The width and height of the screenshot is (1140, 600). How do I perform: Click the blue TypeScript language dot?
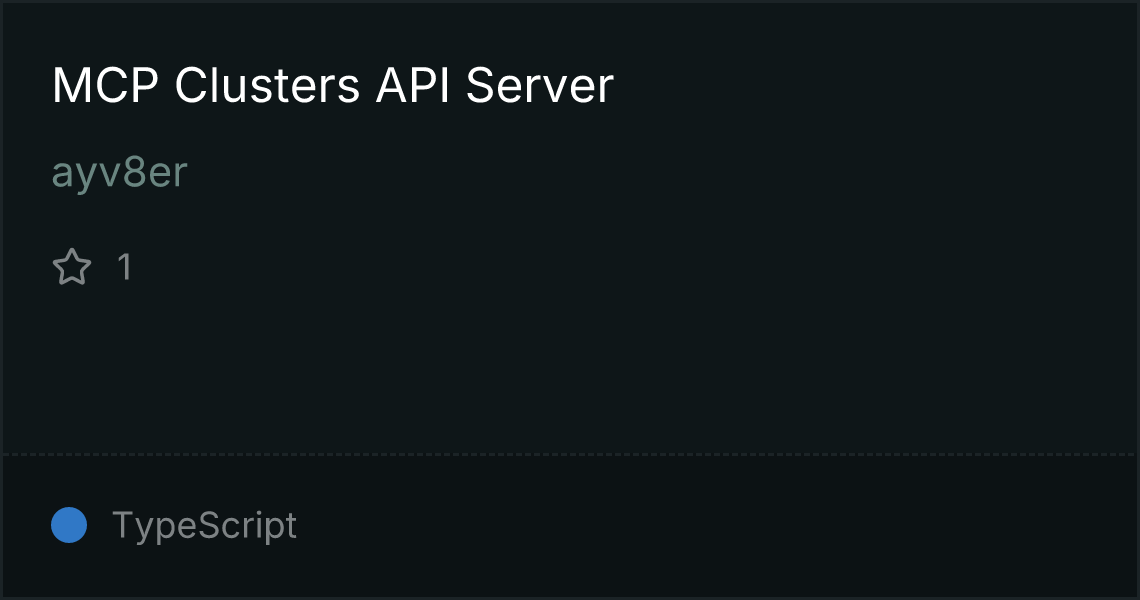coord(69,525)
